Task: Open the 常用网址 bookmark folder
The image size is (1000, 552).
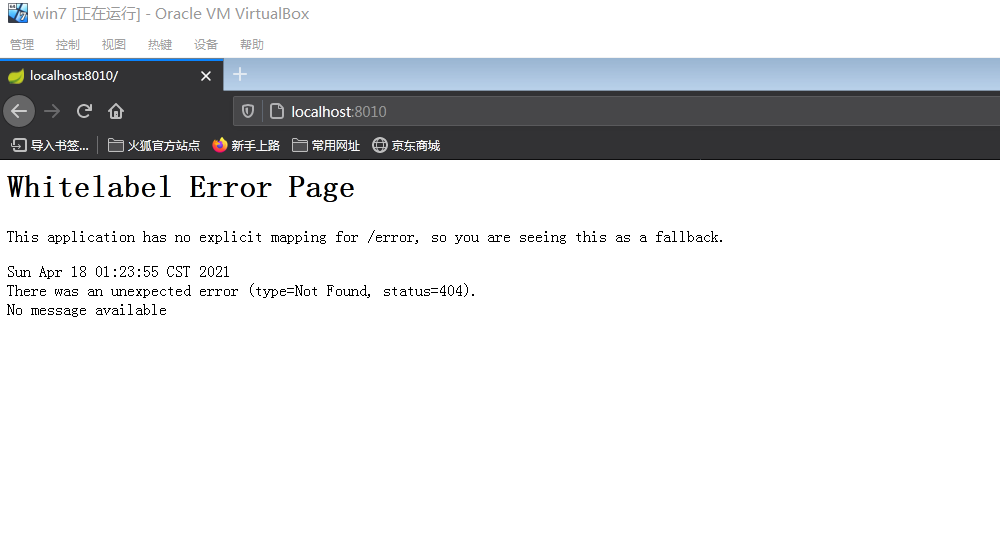Action: point(326,145)
